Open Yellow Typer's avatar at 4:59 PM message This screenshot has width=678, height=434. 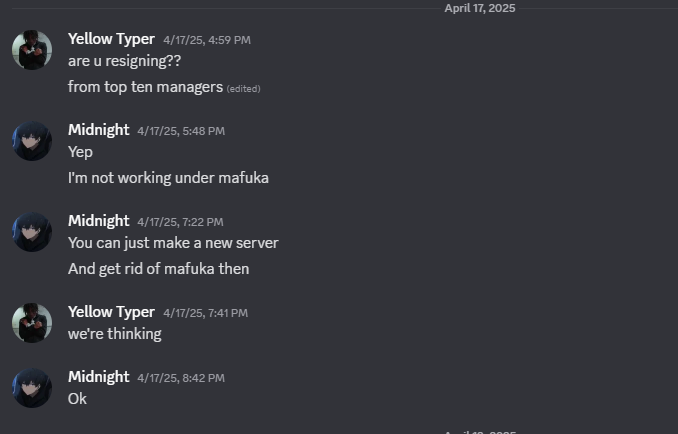click(x=32, y=50)
